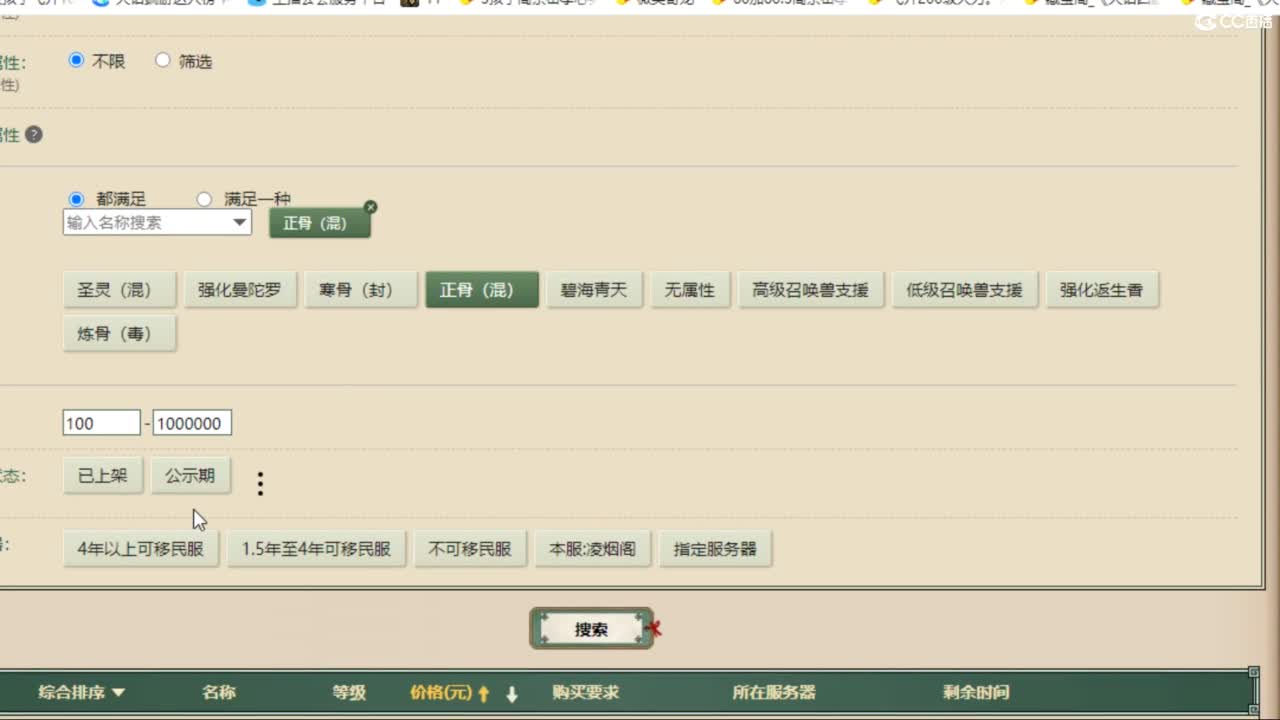Click the 名称 column header
The image size is (1280, 720).
[219, 692]
